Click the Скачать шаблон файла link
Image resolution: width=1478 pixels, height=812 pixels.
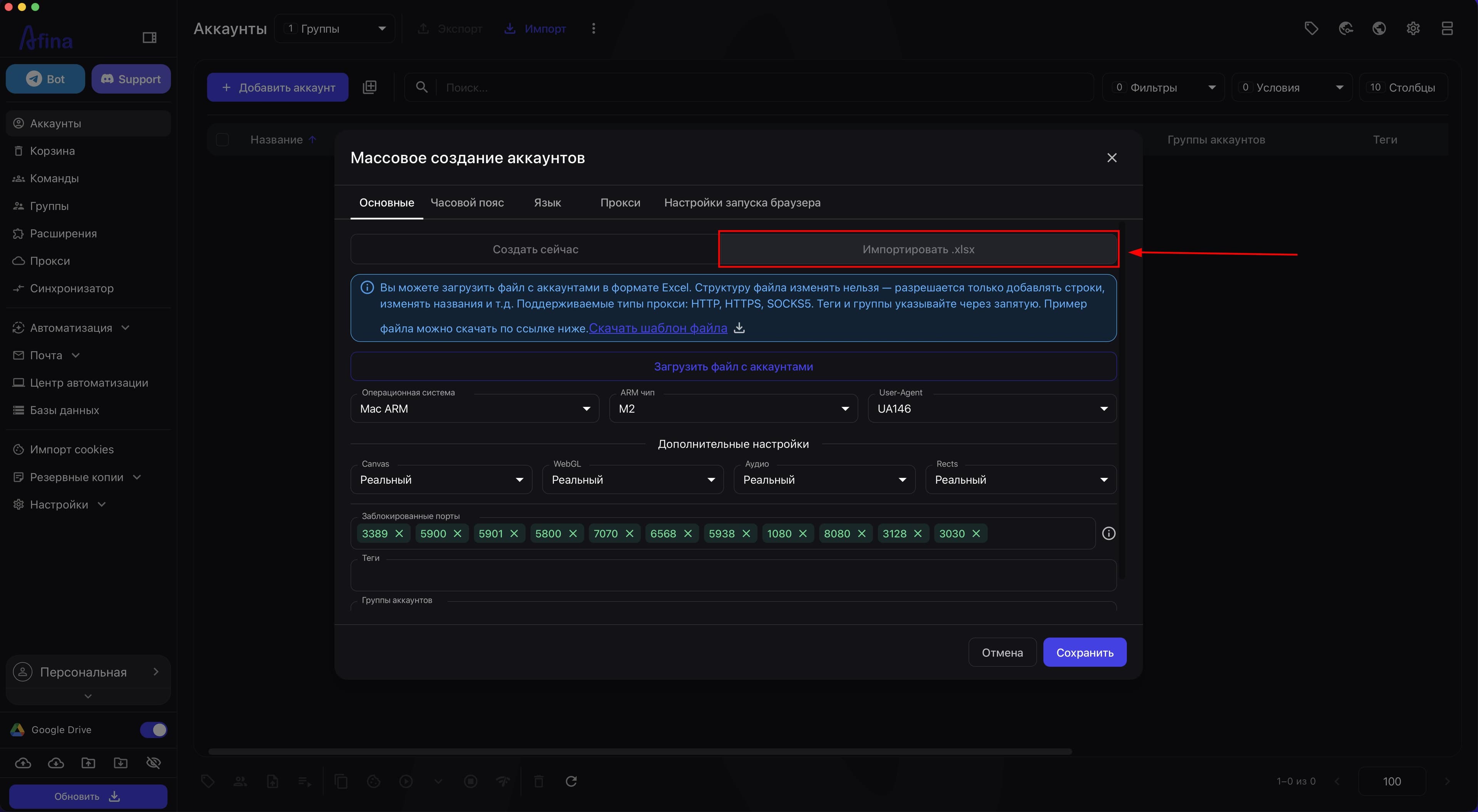(658, 328)
